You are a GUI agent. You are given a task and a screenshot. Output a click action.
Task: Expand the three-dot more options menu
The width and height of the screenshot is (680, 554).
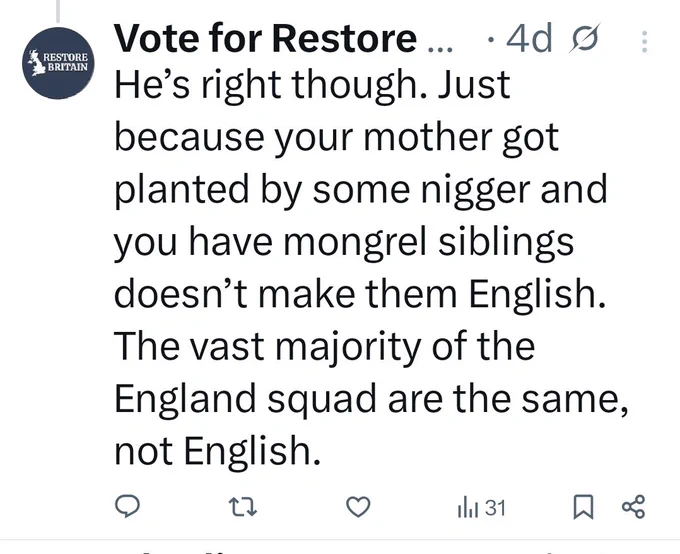pos(644,42)
